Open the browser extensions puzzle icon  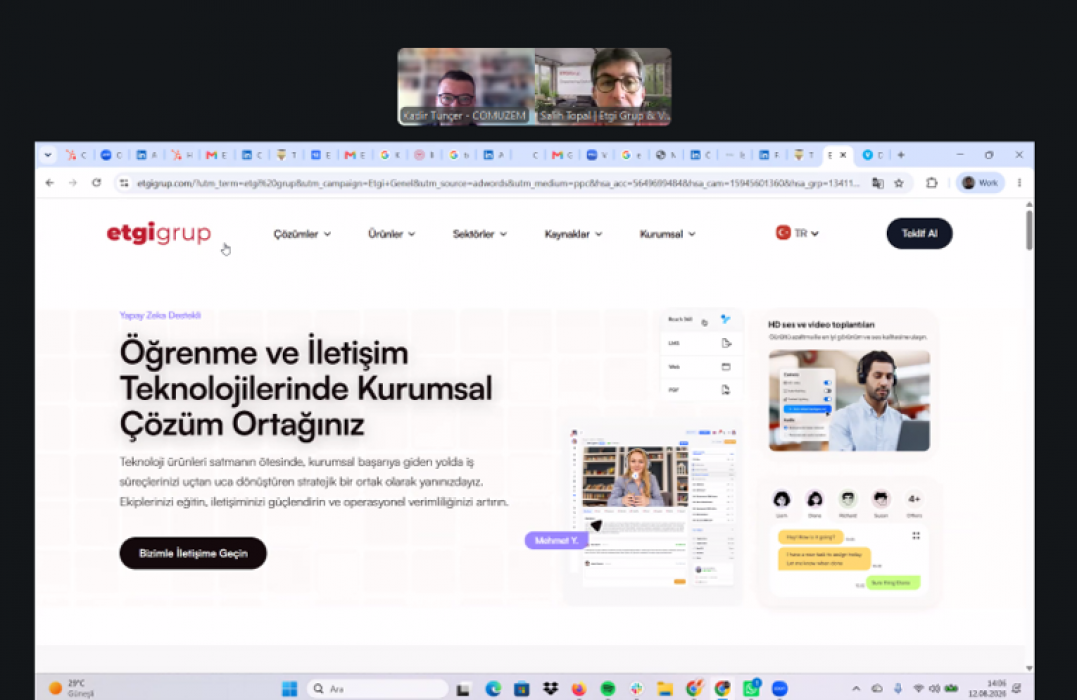[931, 183]
